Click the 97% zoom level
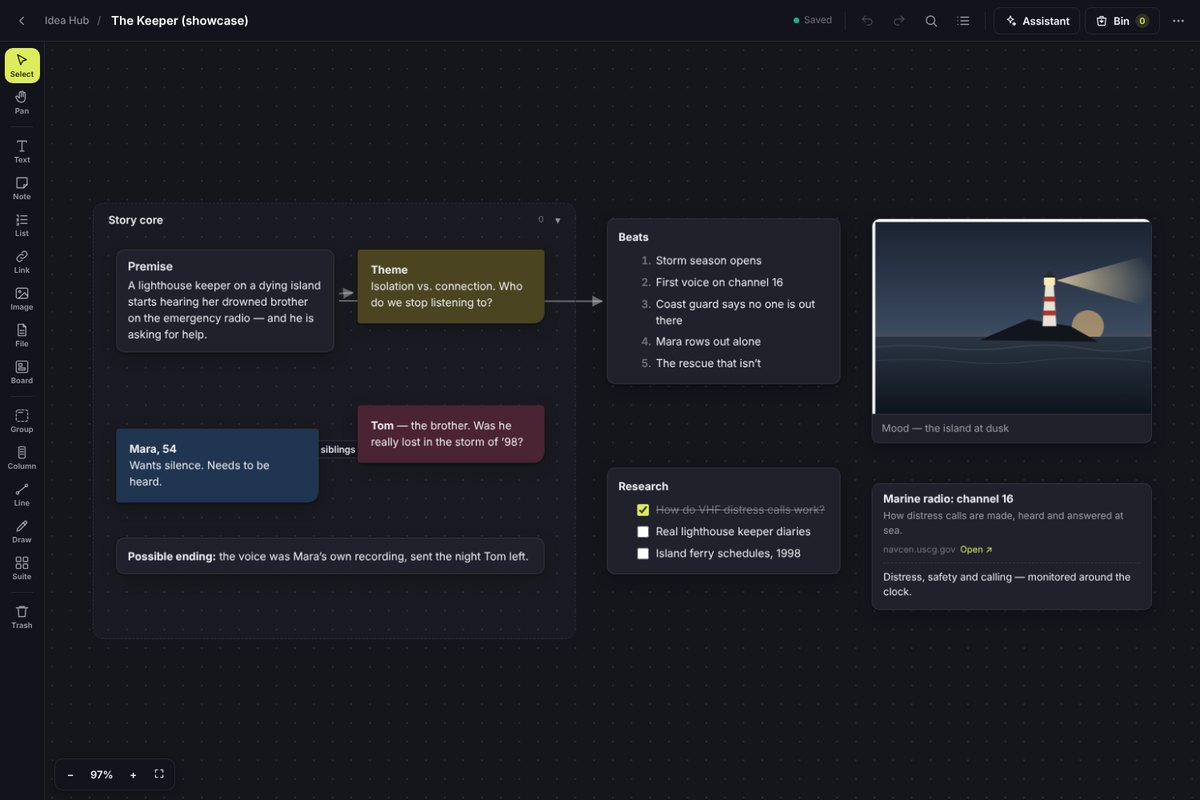Viewport: 1200px width, 800px height. 101,775
